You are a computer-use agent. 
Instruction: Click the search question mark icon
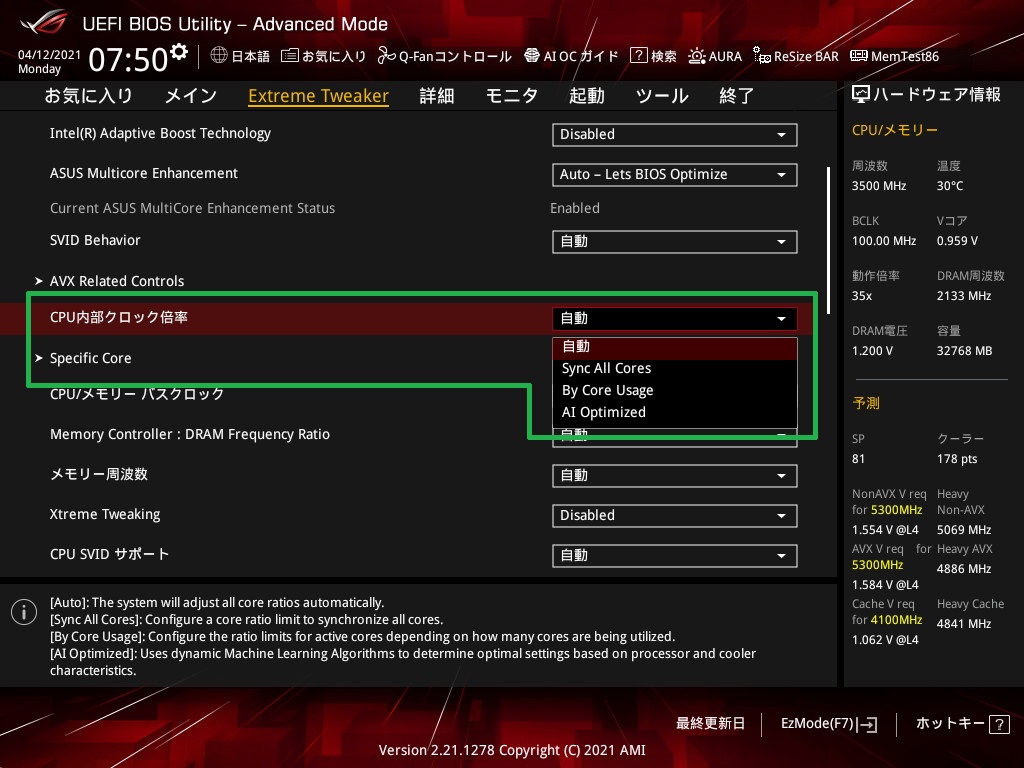638,56
